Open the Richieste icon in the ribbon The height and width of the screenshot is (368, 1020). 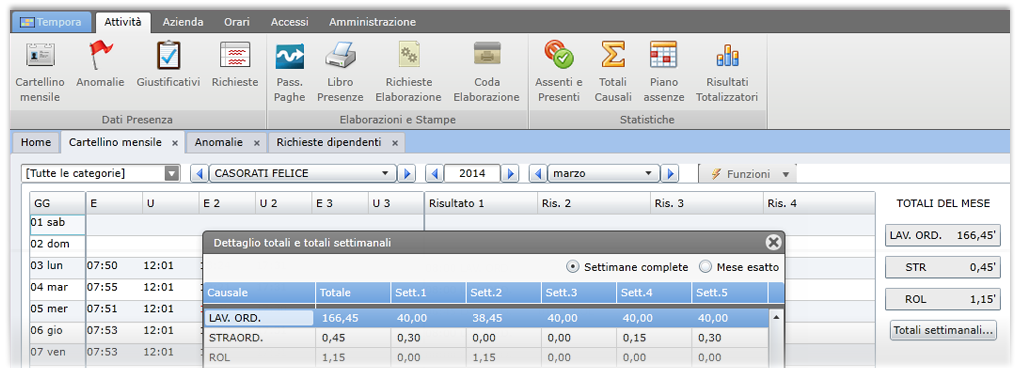point(235,55)
